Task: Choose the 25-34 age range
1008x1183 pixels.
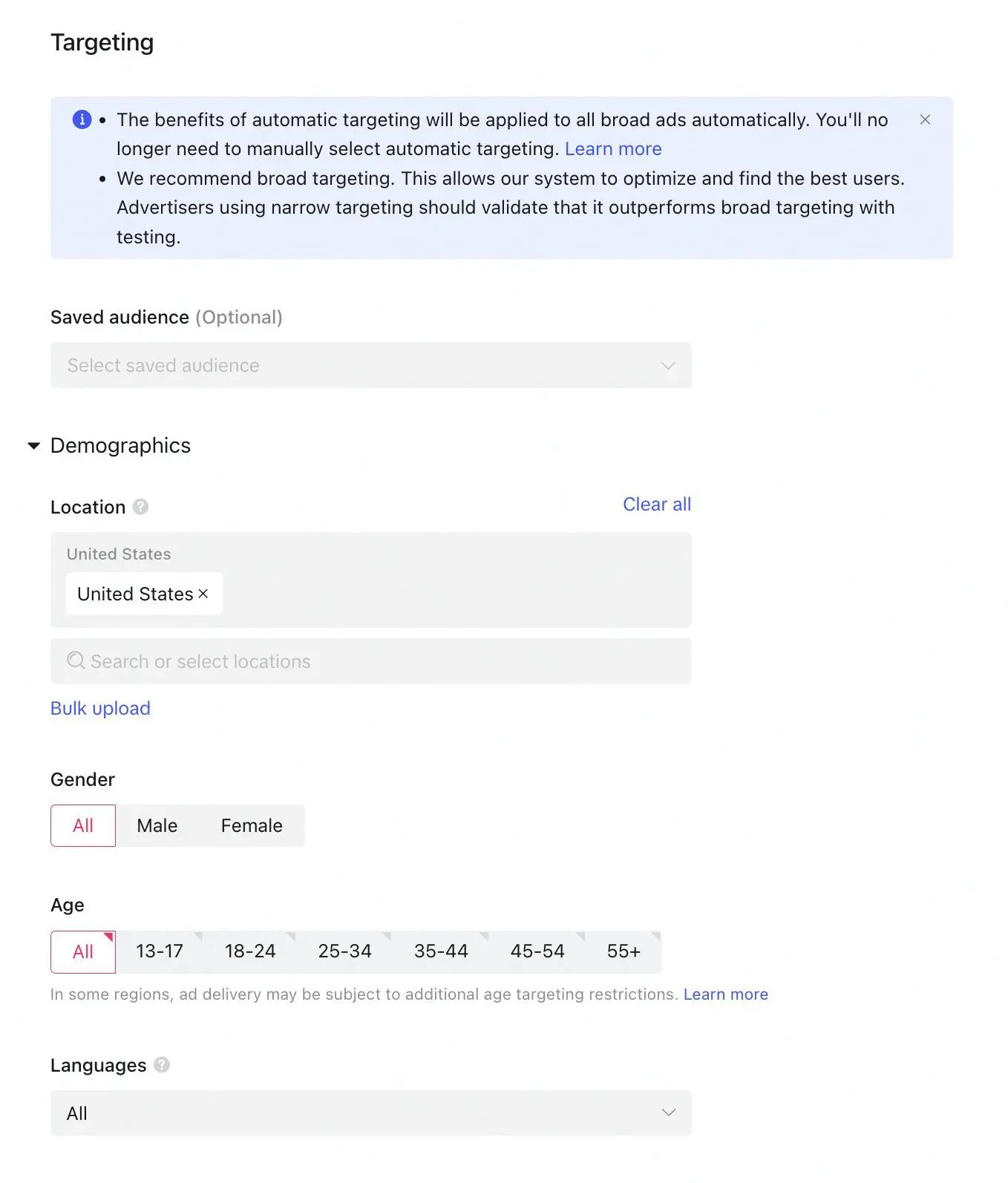Action: [344, 951]
